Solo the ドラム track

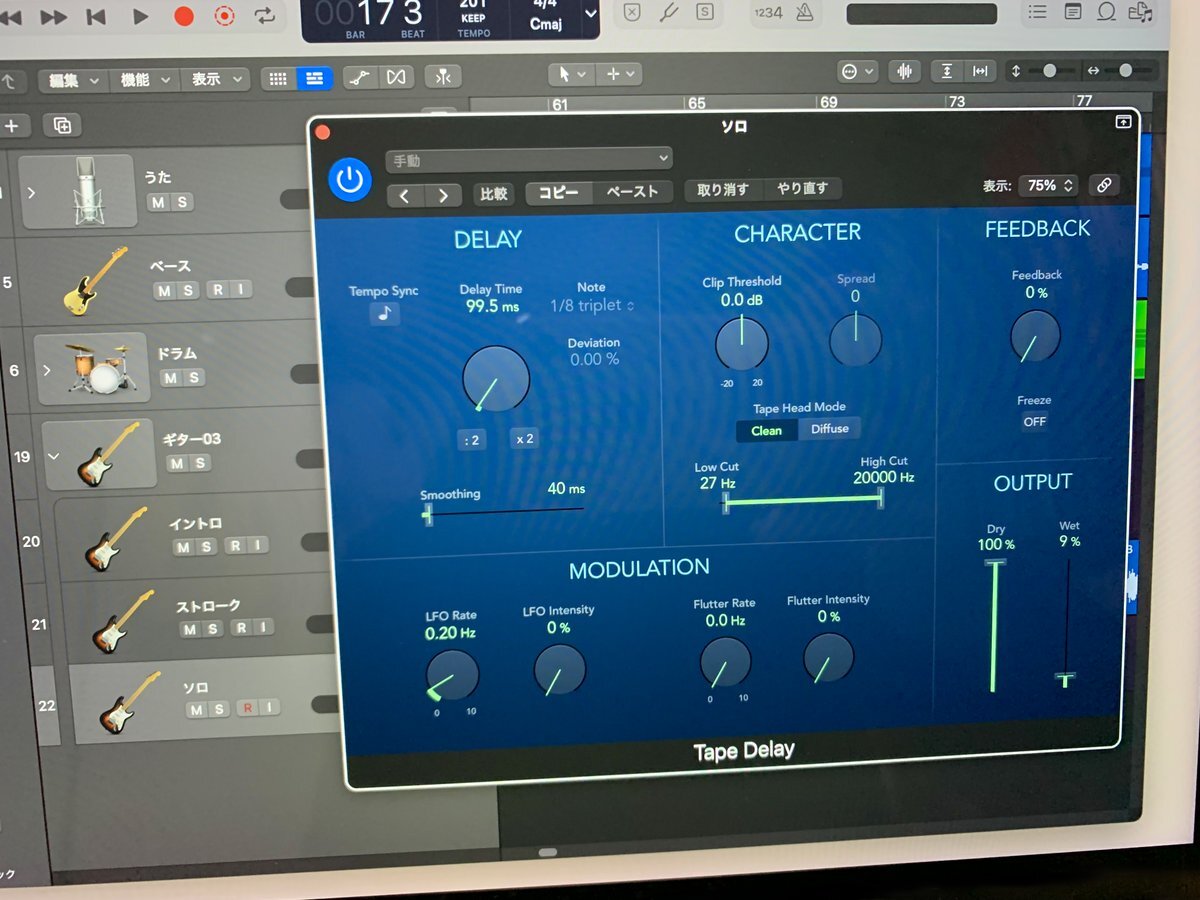coord(193,377)
